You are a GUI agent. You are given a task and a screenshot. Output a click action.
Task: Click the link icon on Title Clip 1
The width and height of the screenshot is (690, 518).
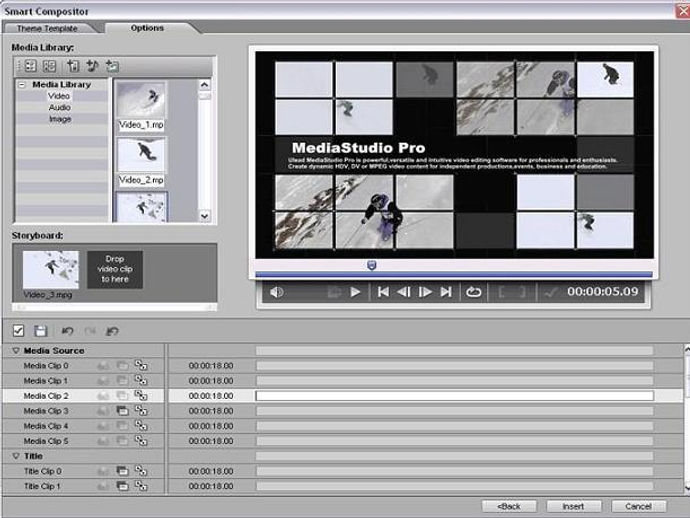point(141,486)
